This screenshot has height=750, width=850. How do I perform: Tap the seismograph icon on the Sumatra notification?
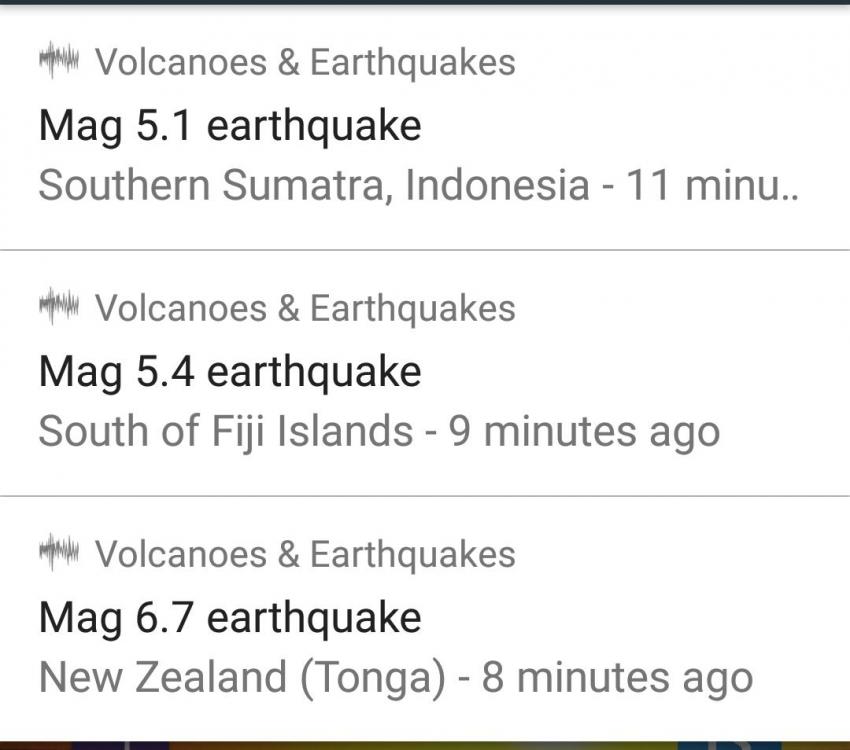(58, 62)
